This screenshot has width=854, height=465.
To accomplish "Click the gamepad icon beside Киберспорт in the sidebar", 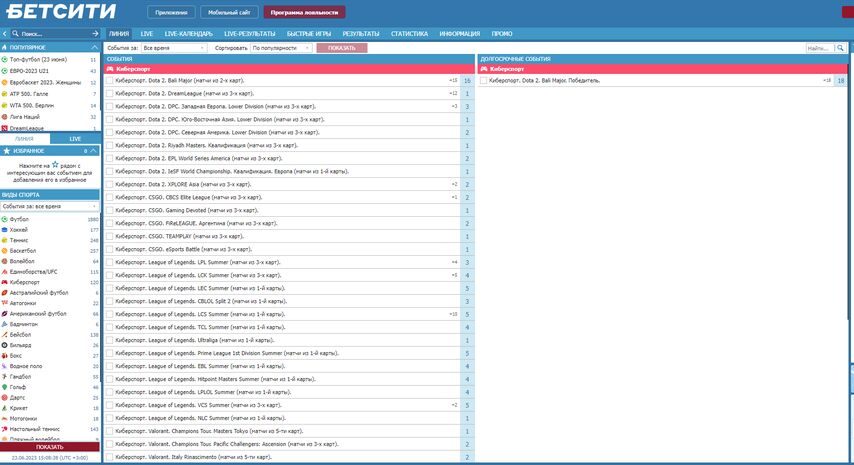I will [4, 282].
